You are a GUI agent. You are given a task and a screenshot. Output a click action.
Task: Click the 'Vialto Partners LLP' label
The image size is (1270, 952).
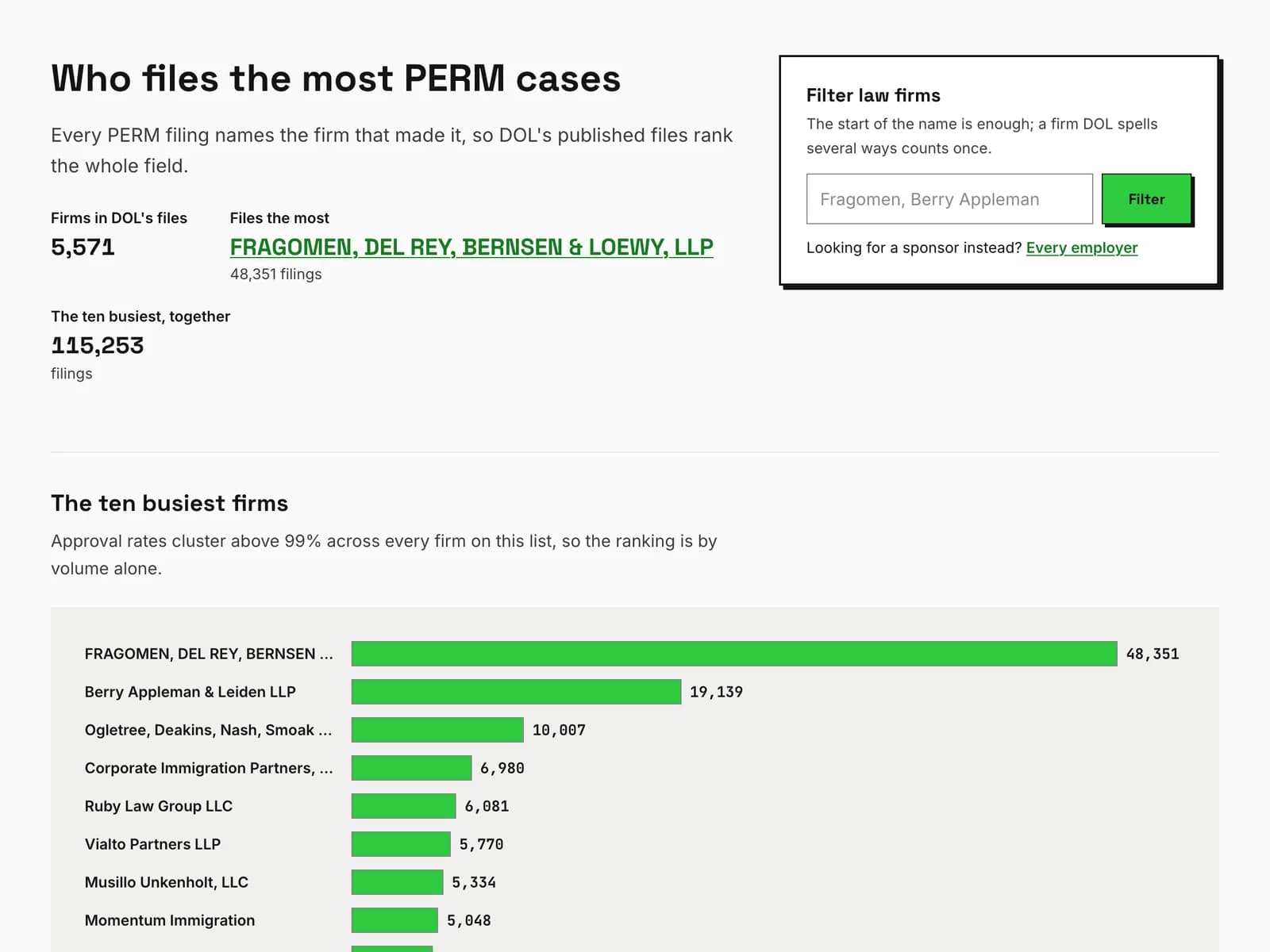(152, 844)
